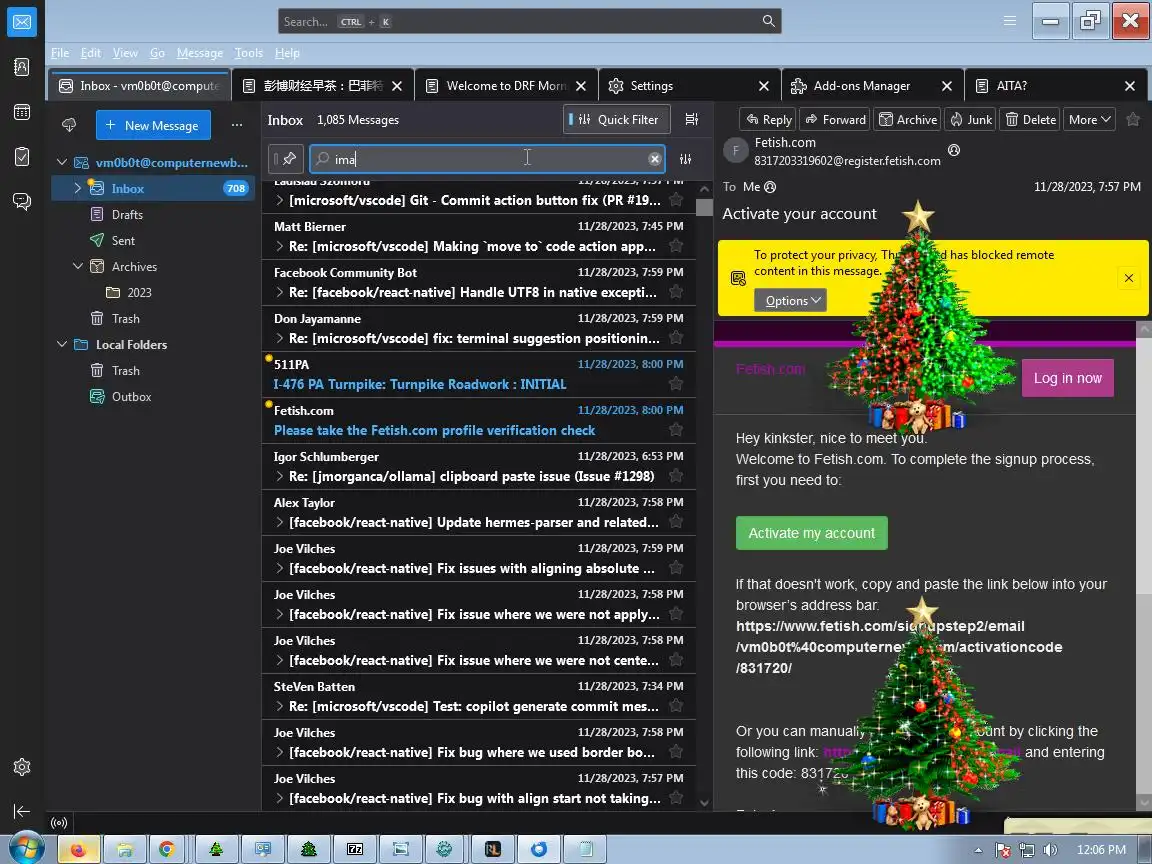Collapse the Local Folders section
The image size is (1152, 864).
[62, 344]
